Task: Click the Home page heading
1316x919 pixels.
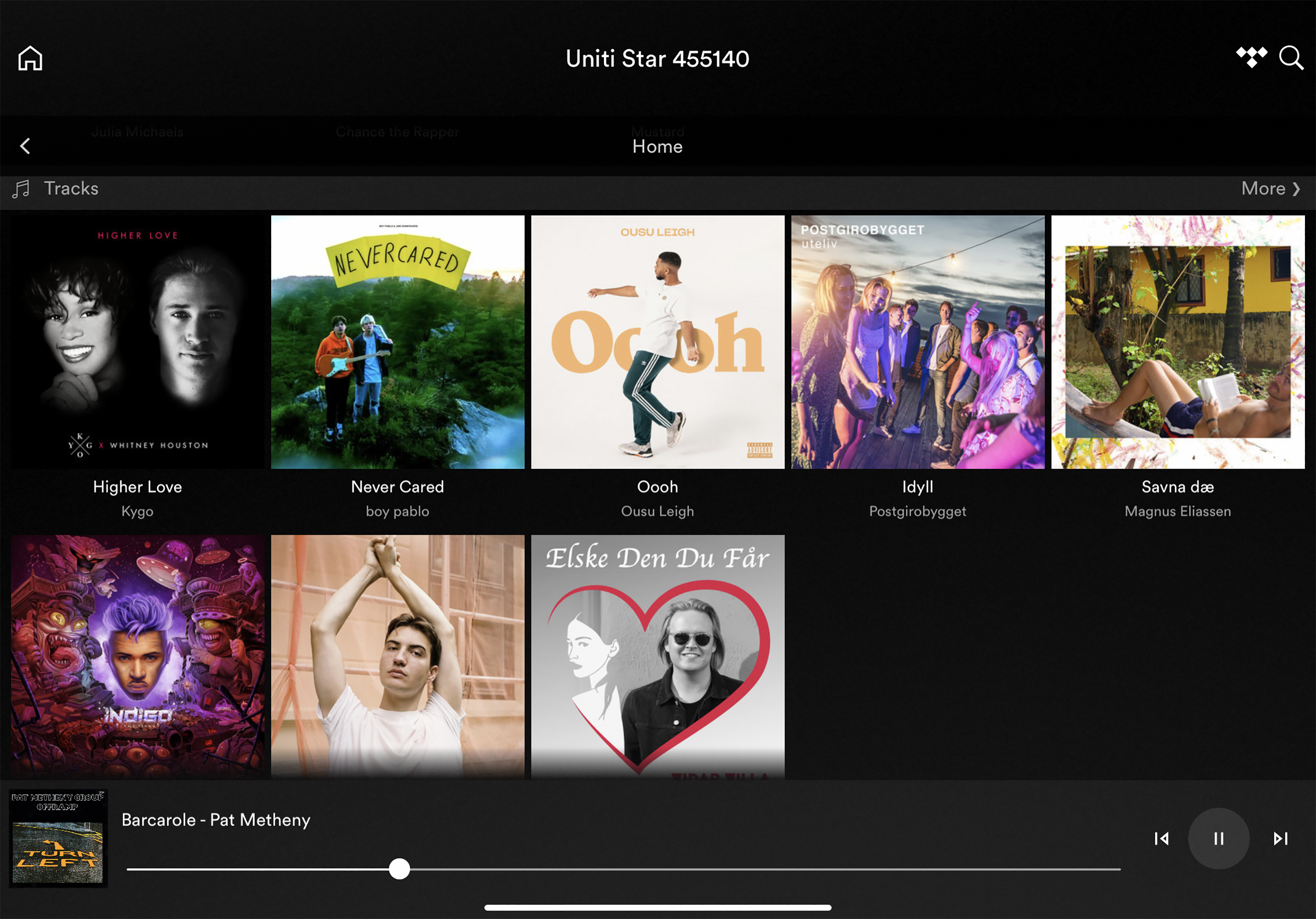Action: [x=658, y=147]
